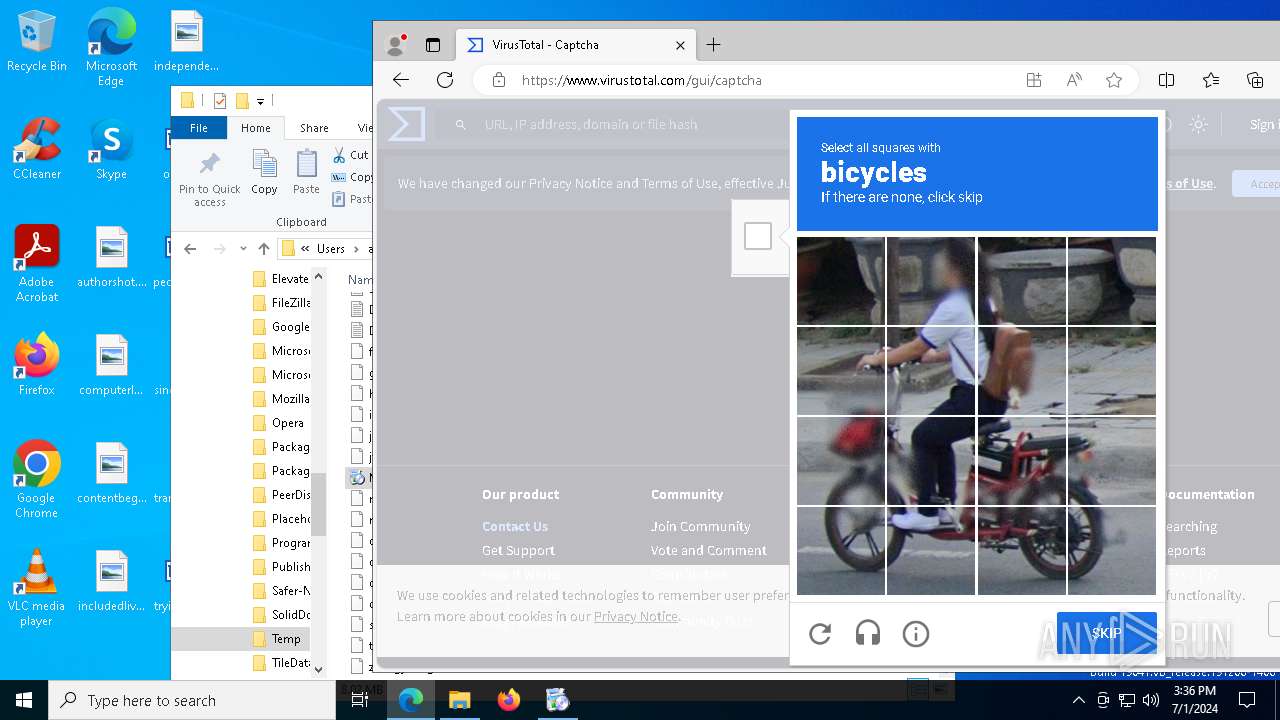This screenshot has width=1280, height=720.
Task: Select Share ribbon tab in Explorer
Action: click(x=314, y=128)
